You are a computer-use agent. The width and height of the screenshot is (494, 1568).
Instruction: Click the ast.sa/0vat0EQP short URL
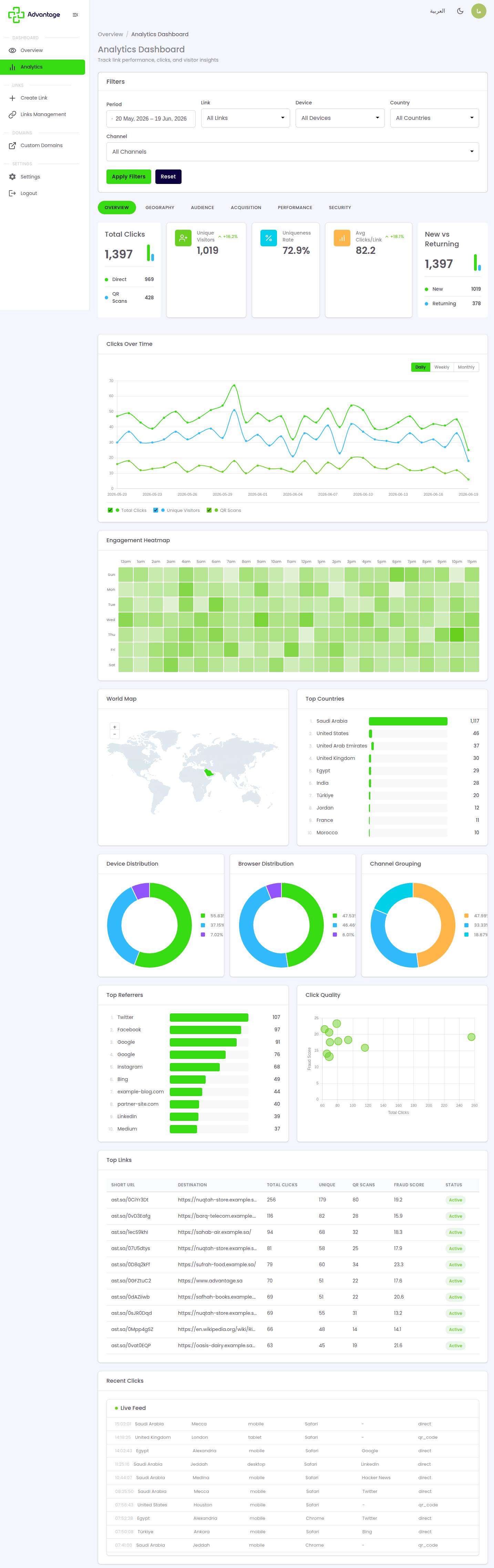(131, 1345)
